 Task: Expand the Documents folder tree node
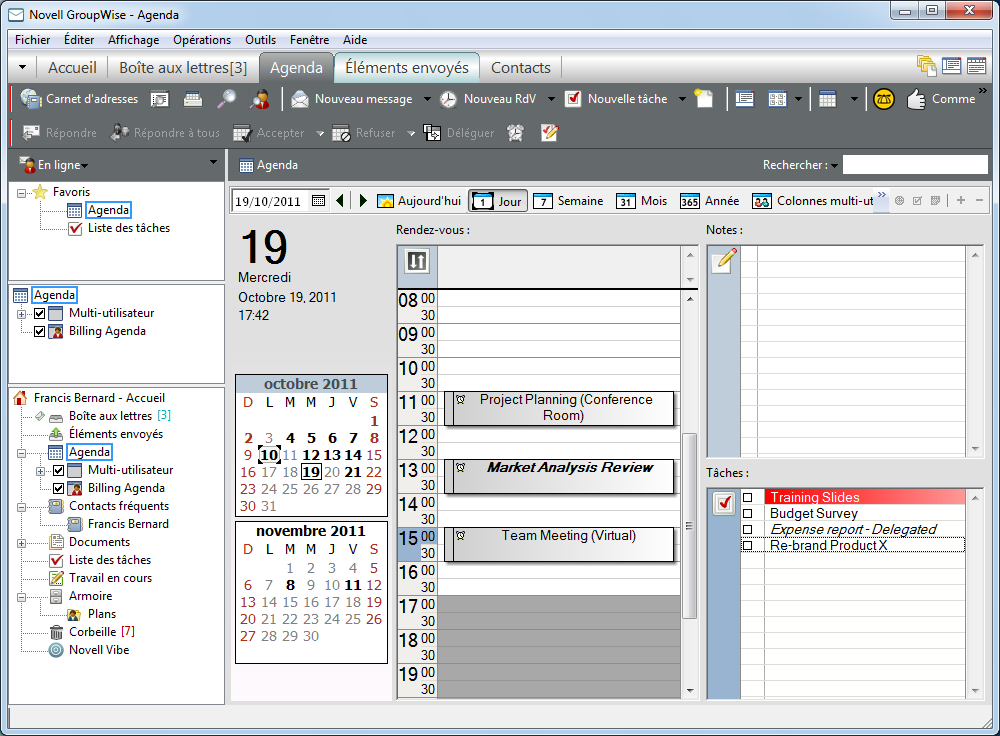(22, 542)
